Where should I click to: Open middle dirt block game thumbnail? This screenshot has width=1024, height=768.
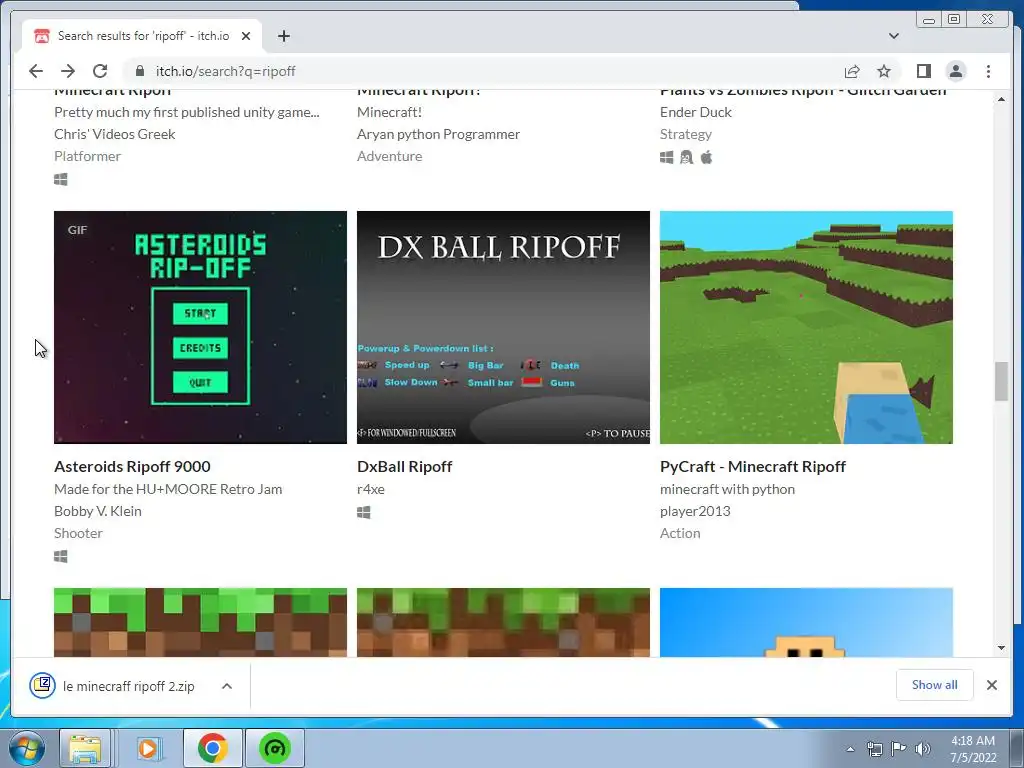click(x=504, y=622)
